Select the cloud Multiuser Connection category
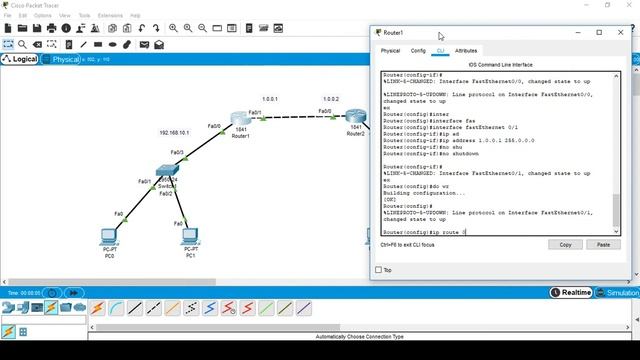 click(80, 307)
